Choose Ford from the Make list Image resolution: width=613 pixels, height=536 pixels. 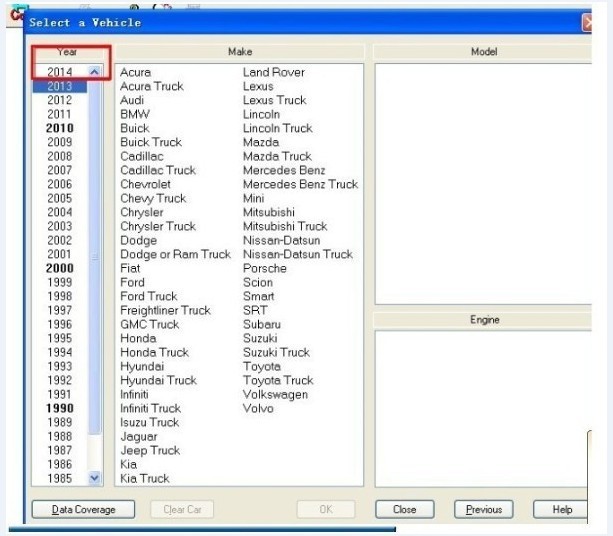click(x=133, y=282)
